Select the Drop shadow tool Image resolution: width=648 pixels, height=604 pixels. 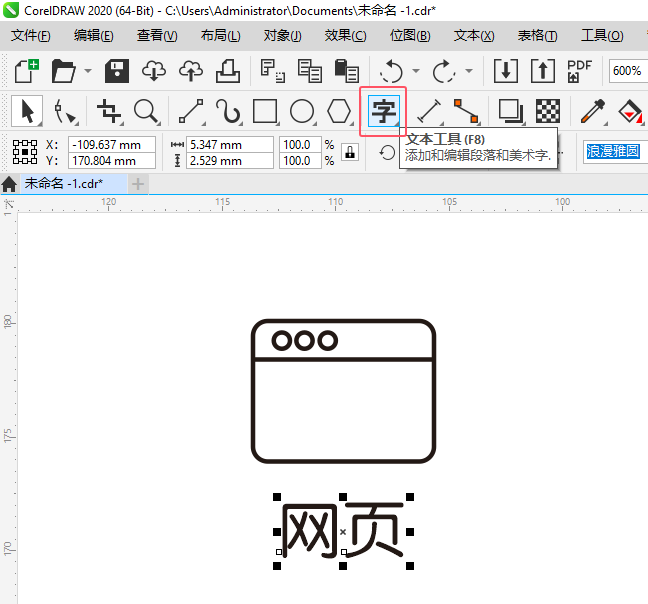(x=511, y=111)
